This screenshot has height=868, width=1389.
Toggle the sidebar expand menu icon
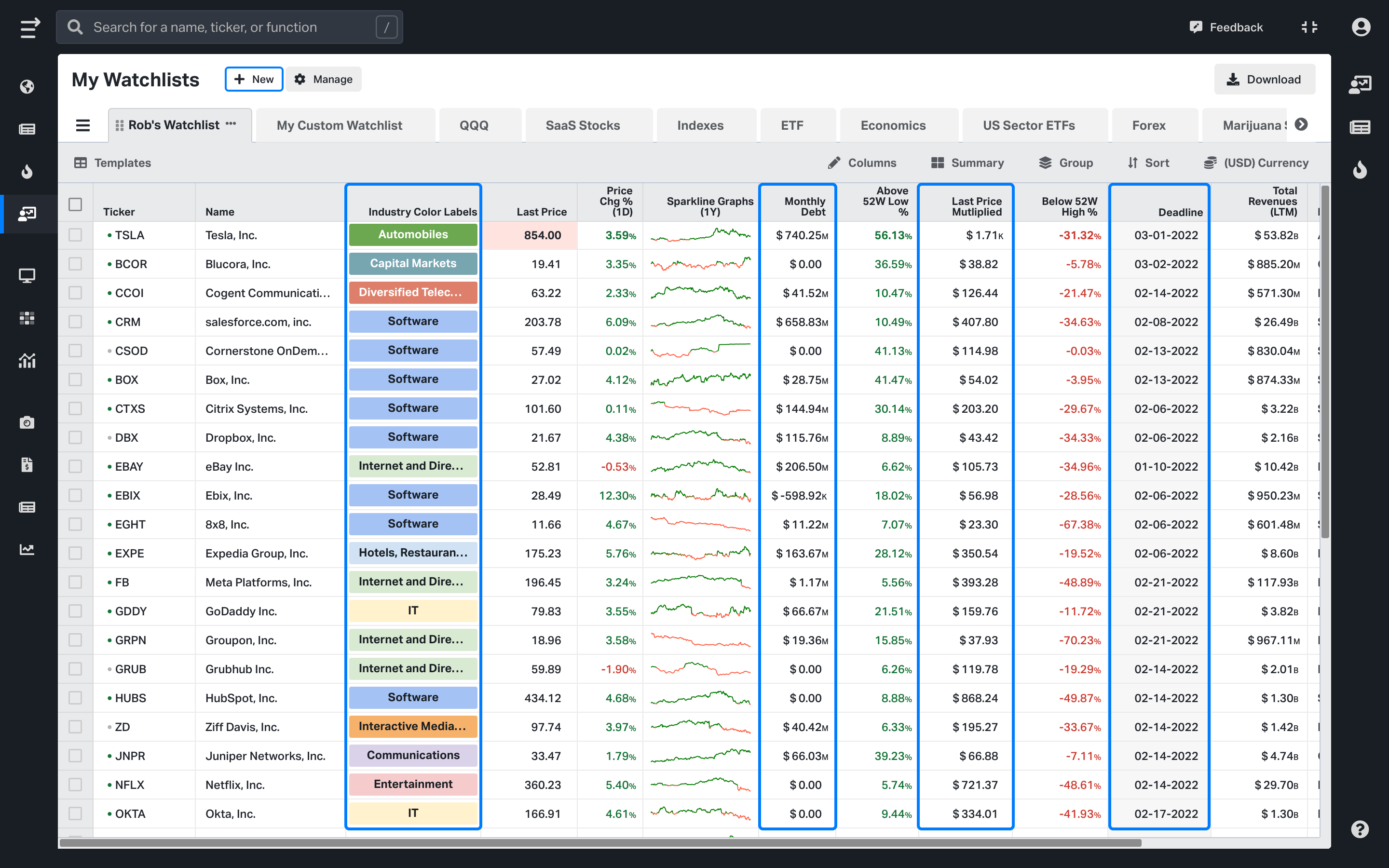(x=30, y=27)
